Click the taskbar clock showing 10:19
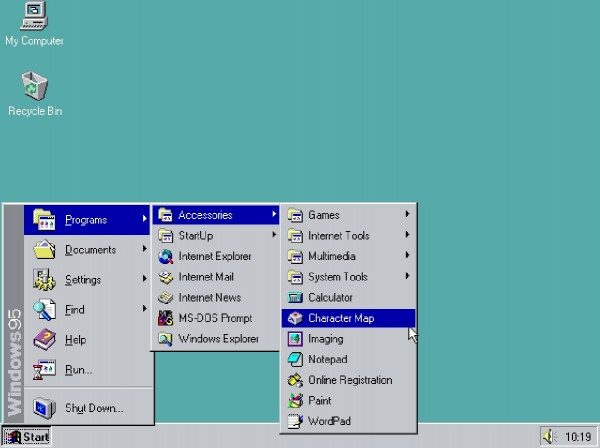 578,437
